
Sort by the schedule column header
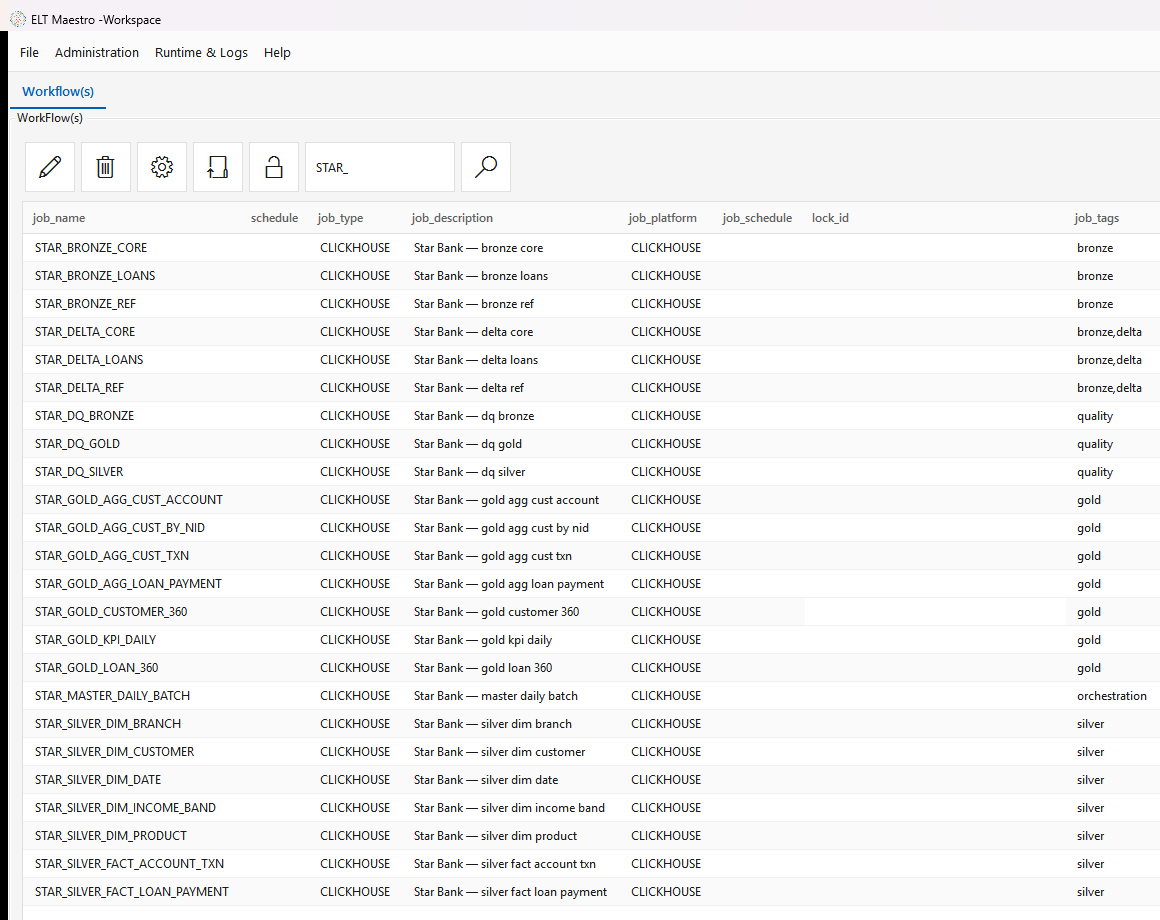tap(274, 218)
